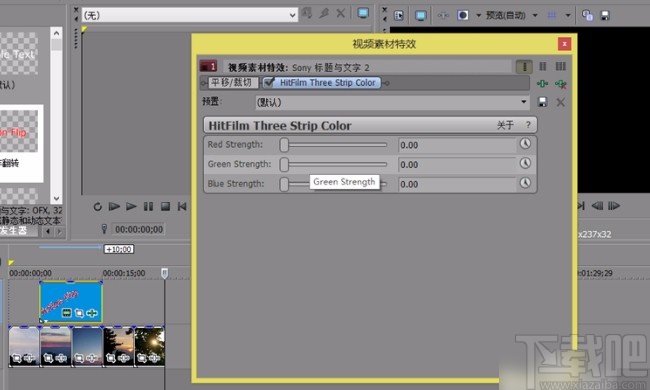Click the Red Strength value field
The height and width of the screenshot is (390, 650).
click(x=457, y=145)
